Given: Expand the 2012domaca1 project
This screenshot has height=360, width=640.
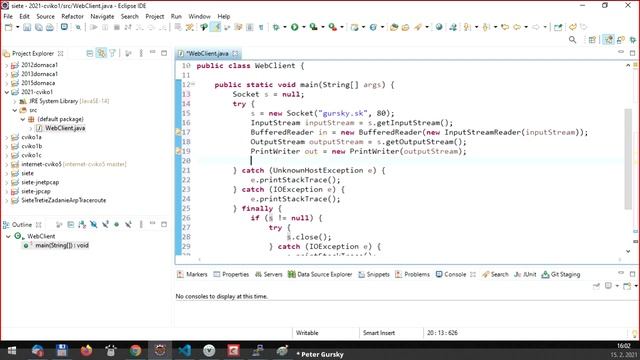Looking at the screenshot, I should (x=7, y=65).
